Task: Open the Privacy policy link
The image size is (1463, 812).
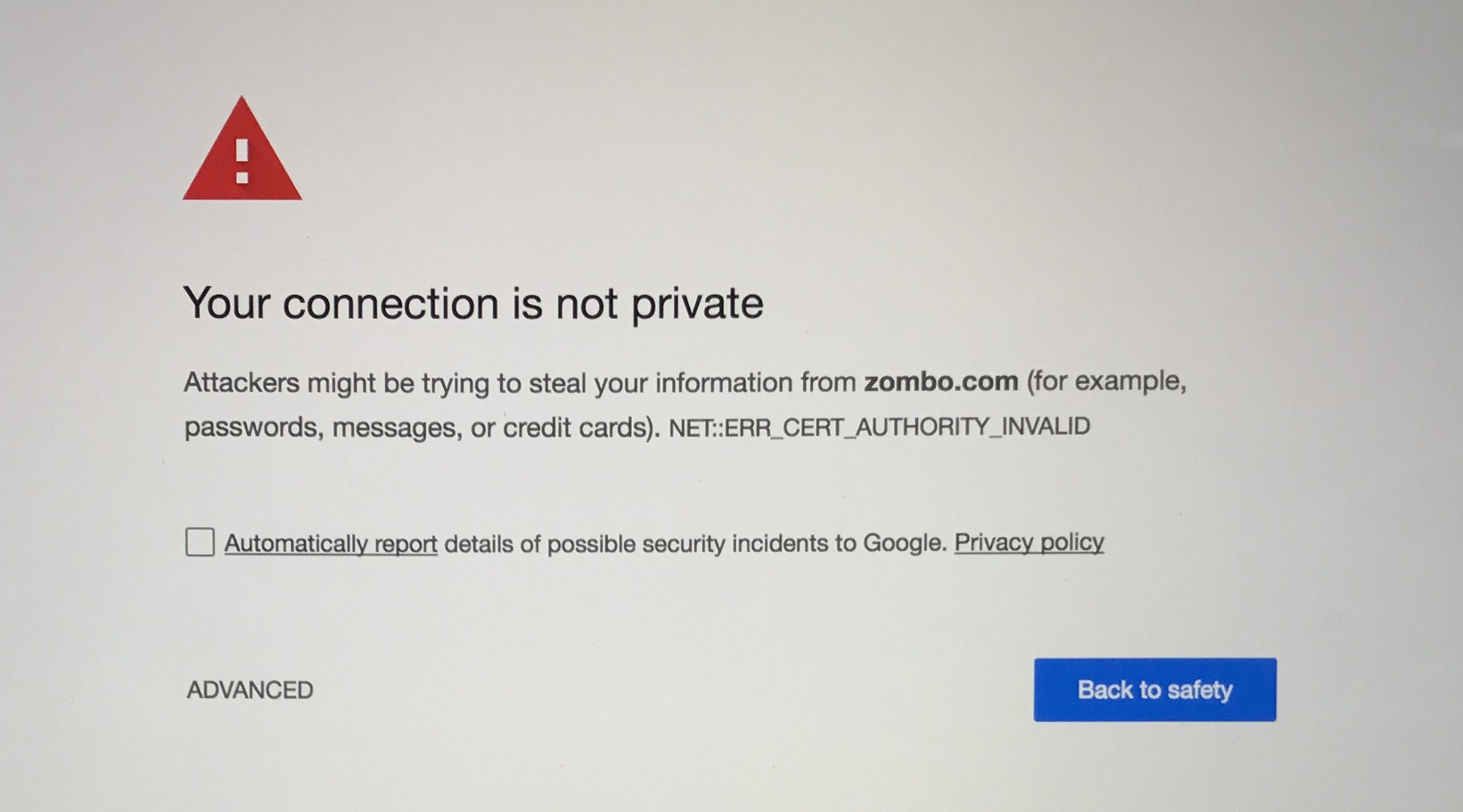Action: point(1031,542)
